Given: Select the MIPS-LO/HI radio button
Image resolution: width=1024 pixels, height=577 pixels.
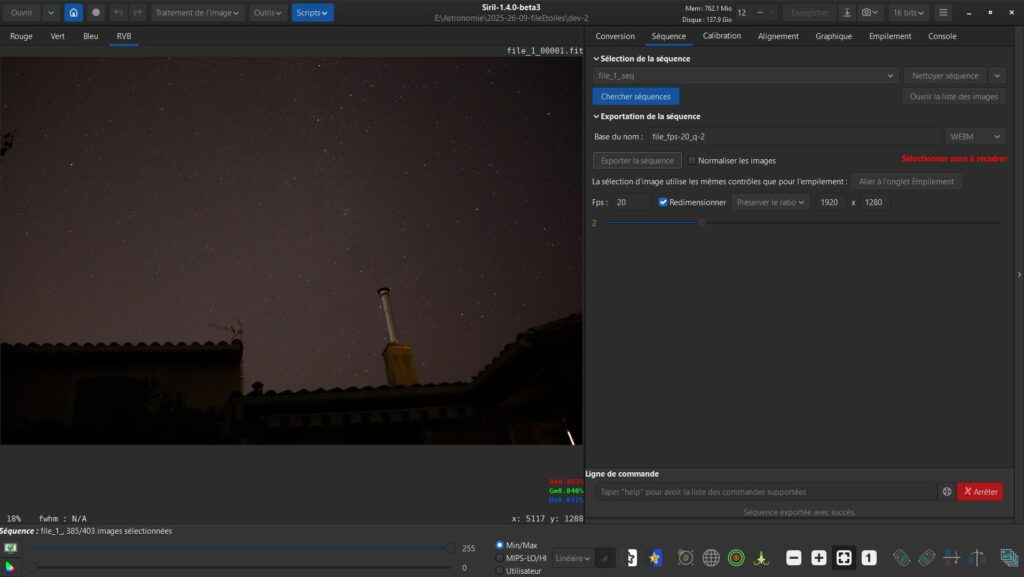Looking at the screenshot, I should (x=500, y=558).
